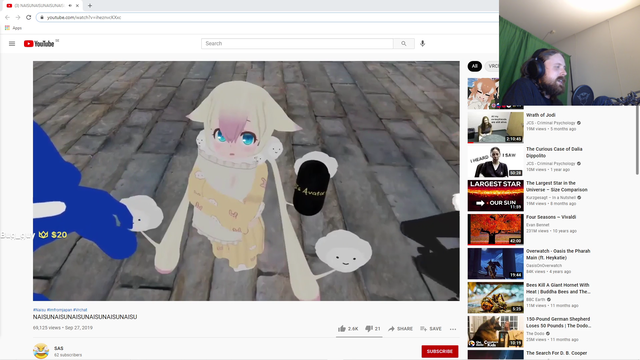The width and height of the screenshot is (640, 360).
Task: Open Wrath of Jodi thumbnail
Action: click(496, 127)
